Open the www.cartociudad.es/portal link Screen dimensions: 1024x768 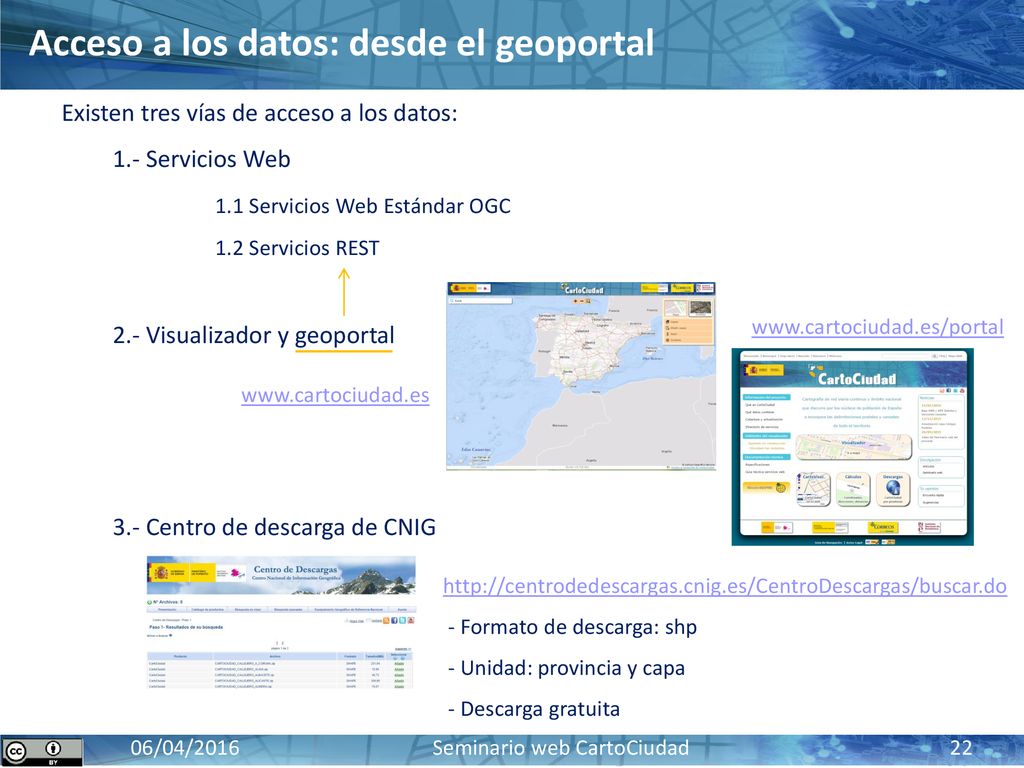point(877,327)
